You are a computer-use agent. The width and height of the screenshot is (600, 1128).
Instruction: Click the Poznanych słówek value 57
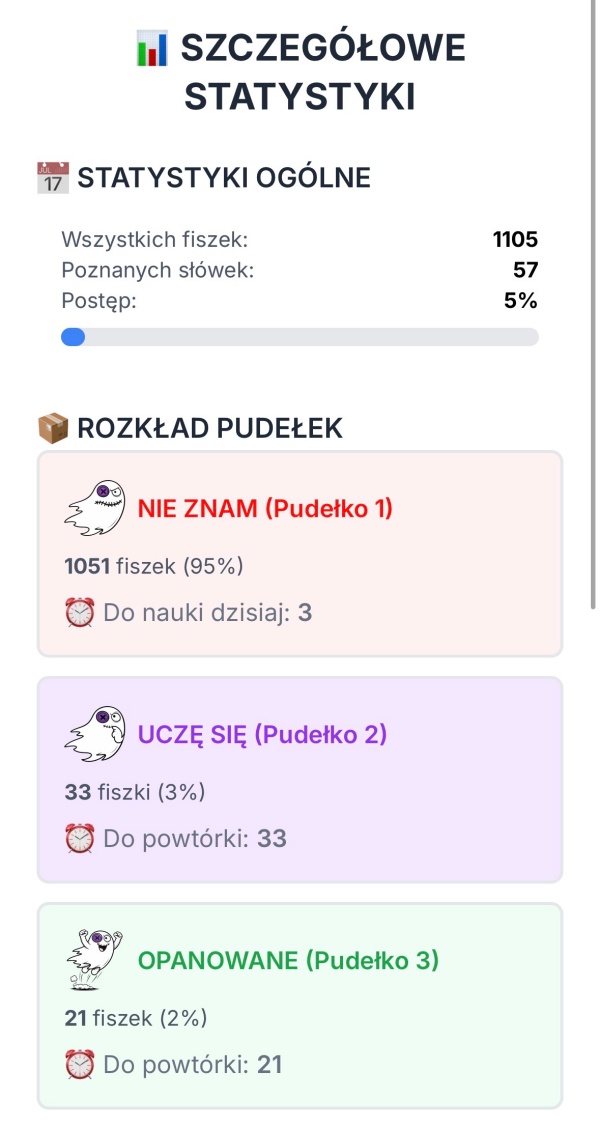[x=527, y=270]
